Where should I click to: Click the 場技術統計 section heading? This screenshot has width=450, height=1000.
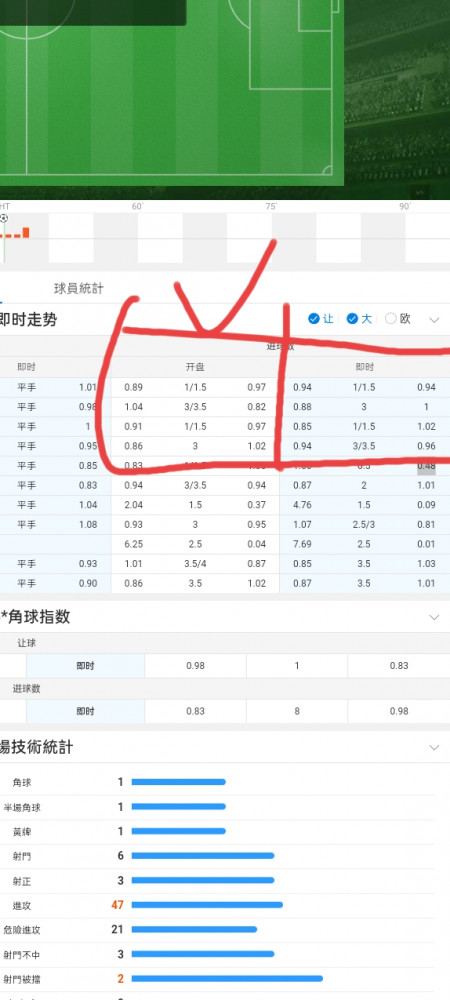pos(36,747)
